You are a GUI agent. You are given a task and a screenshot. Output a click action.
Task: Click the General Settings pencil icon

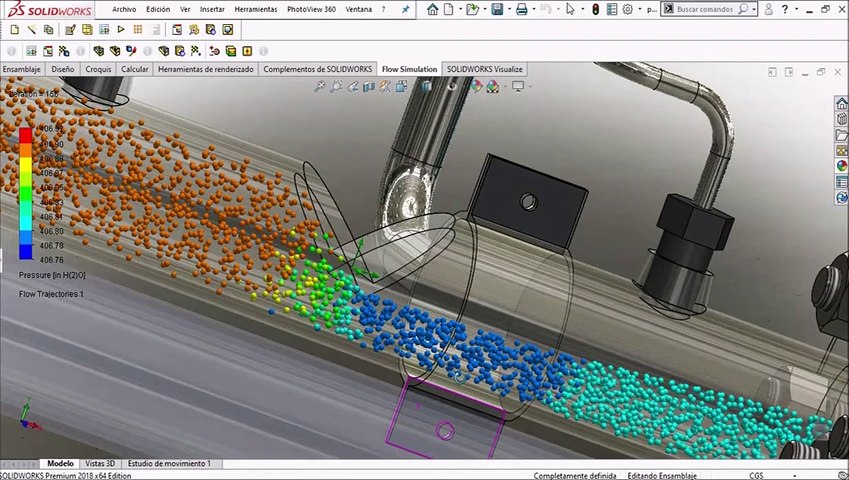point(70,30)
